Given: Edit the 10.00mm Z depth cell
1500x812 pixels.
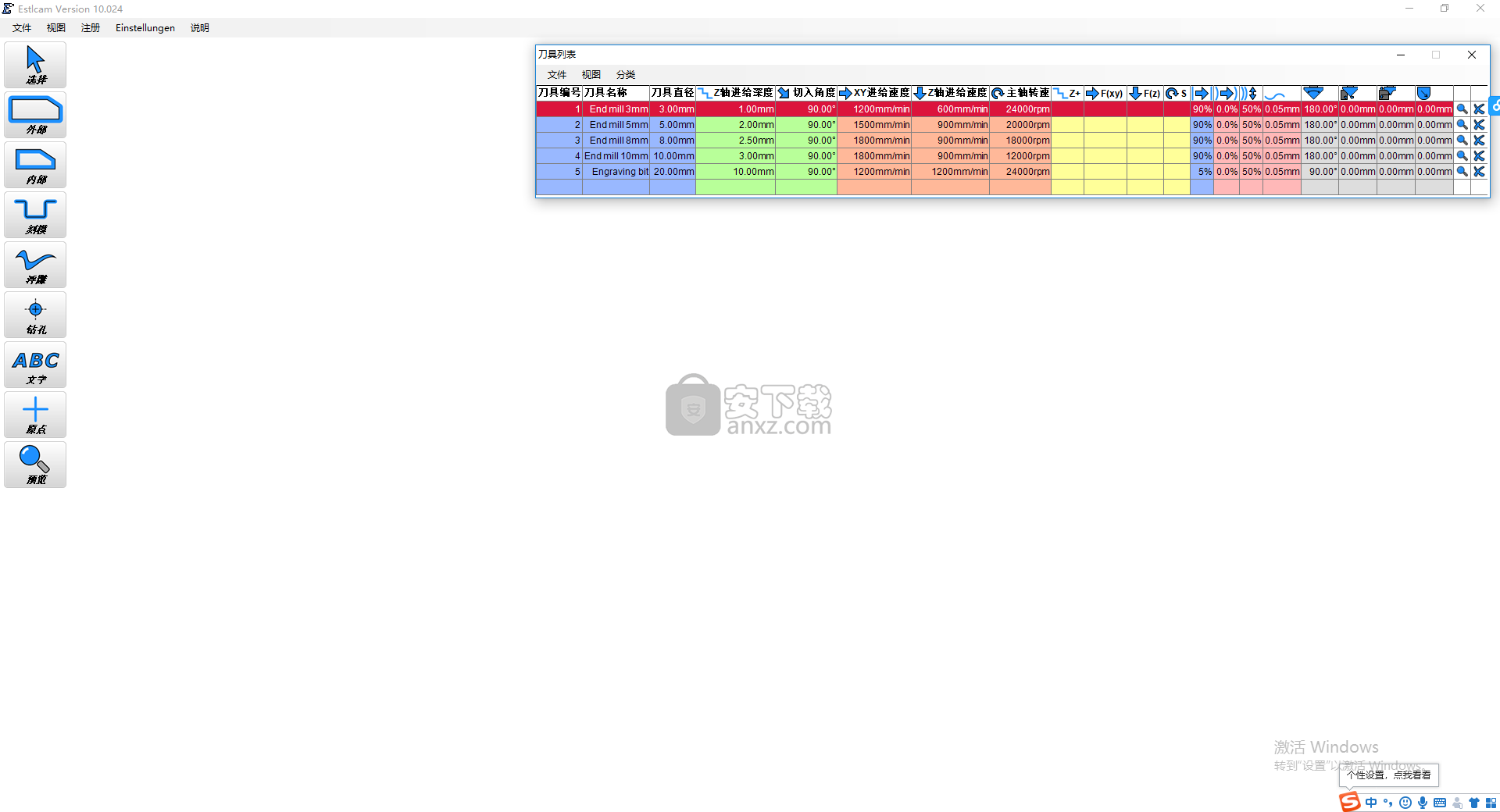Looking at the screenshot, I should (735, 172).
